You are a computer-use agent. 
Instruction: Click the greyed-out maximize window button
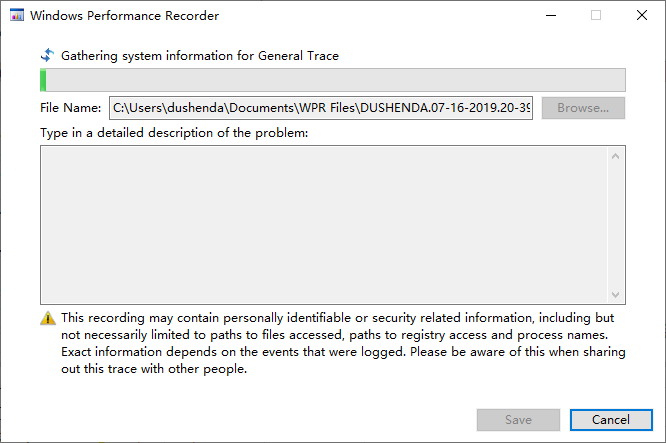click(596, 16)
